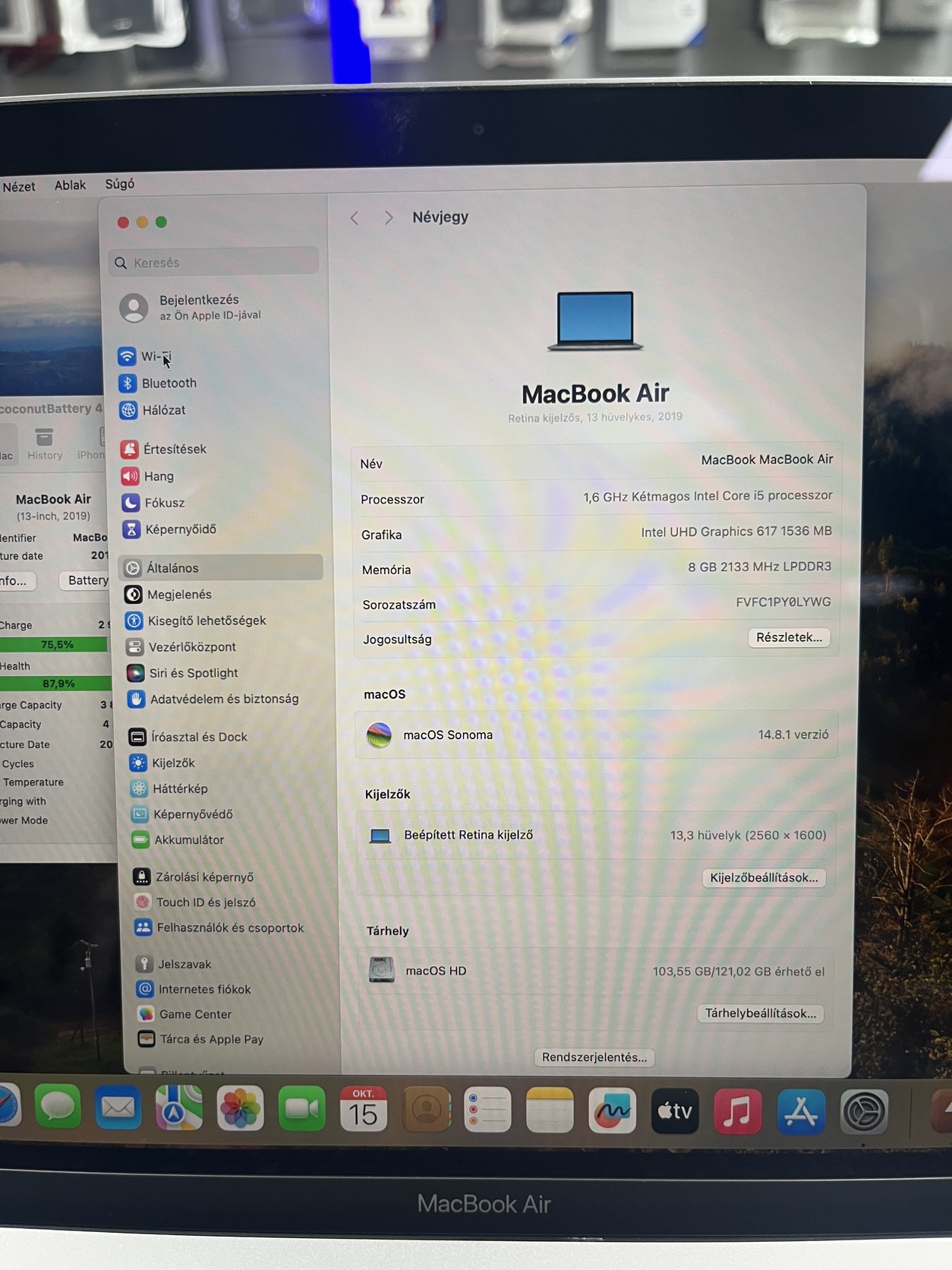Open Háttérkép wallpaper settings
Viewport: 952px width, 1270px height.
point(169,788)
